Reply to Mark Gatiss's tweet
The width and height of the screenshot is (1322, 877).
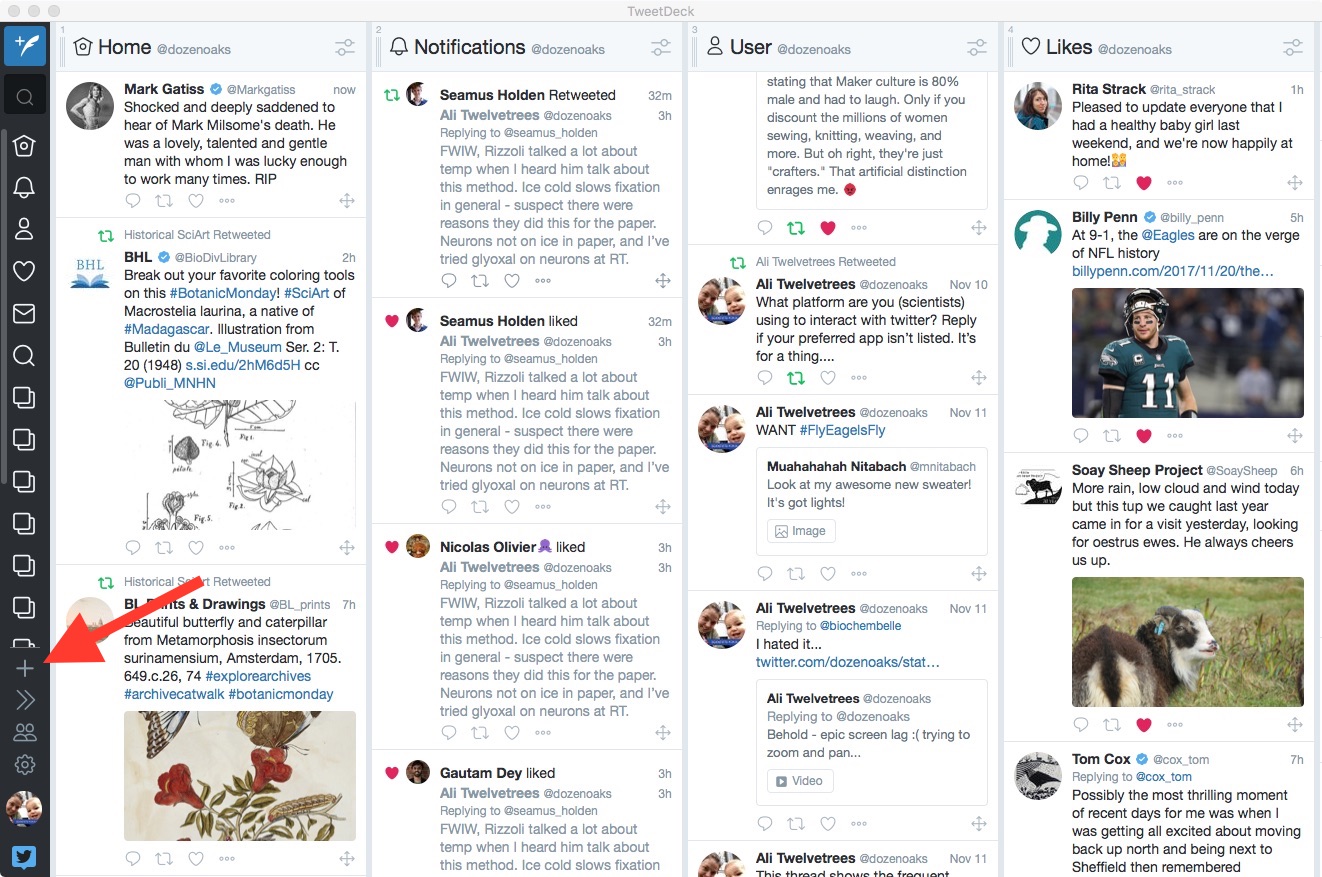pos(133,201)
